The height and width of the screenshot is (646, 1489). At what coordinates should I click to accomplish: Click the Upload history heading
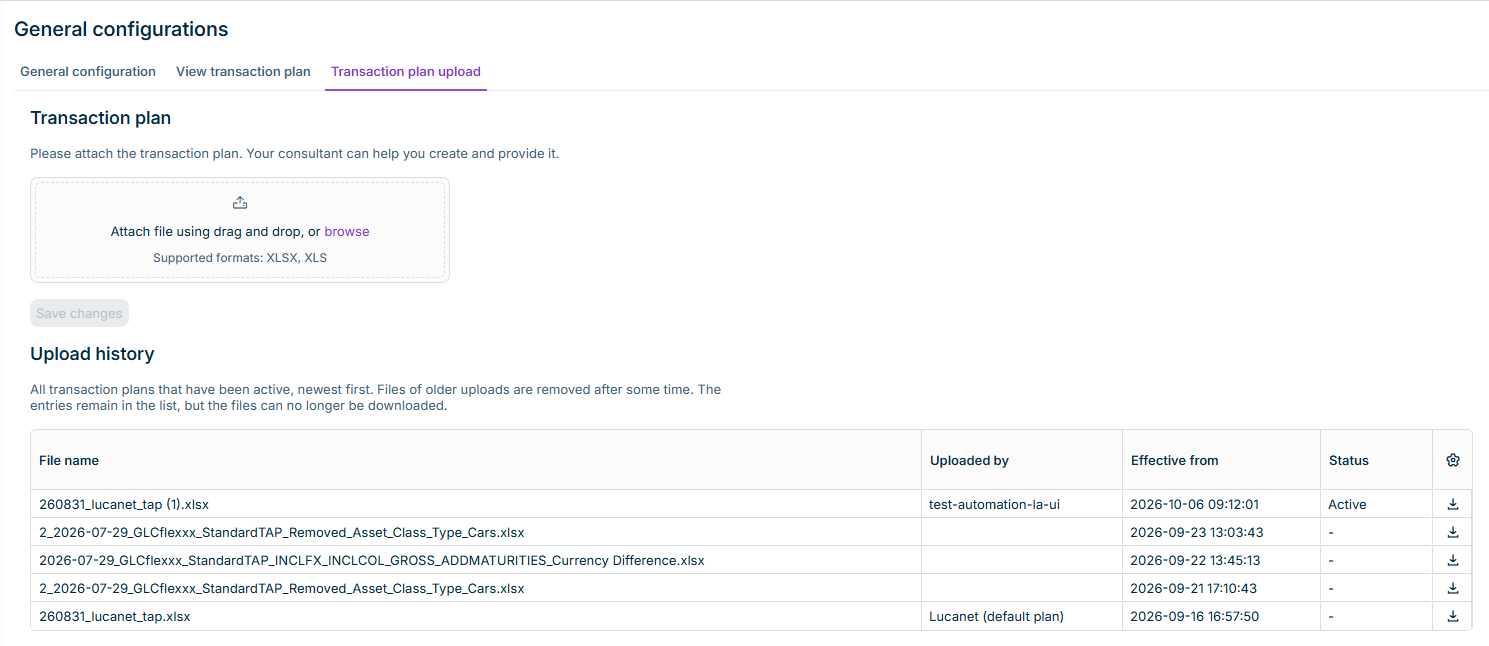pos(92,354)
